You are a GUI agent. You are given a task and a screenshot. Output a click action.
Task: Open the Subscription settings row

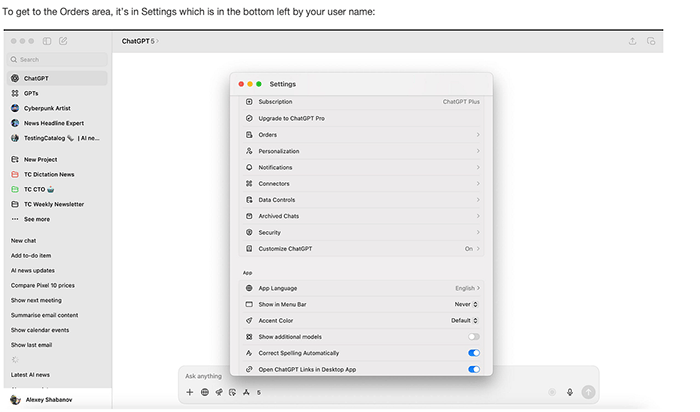(362, 102)
